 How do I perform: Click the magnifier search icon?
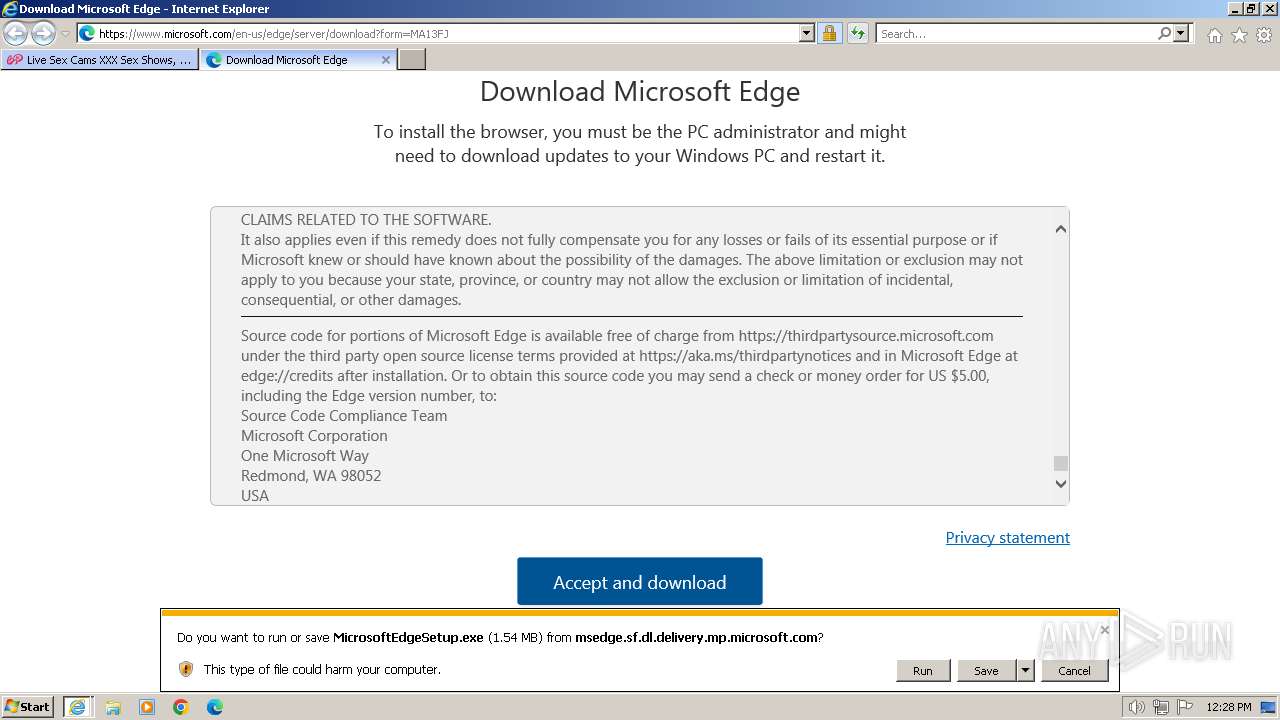click(1164, 33)
